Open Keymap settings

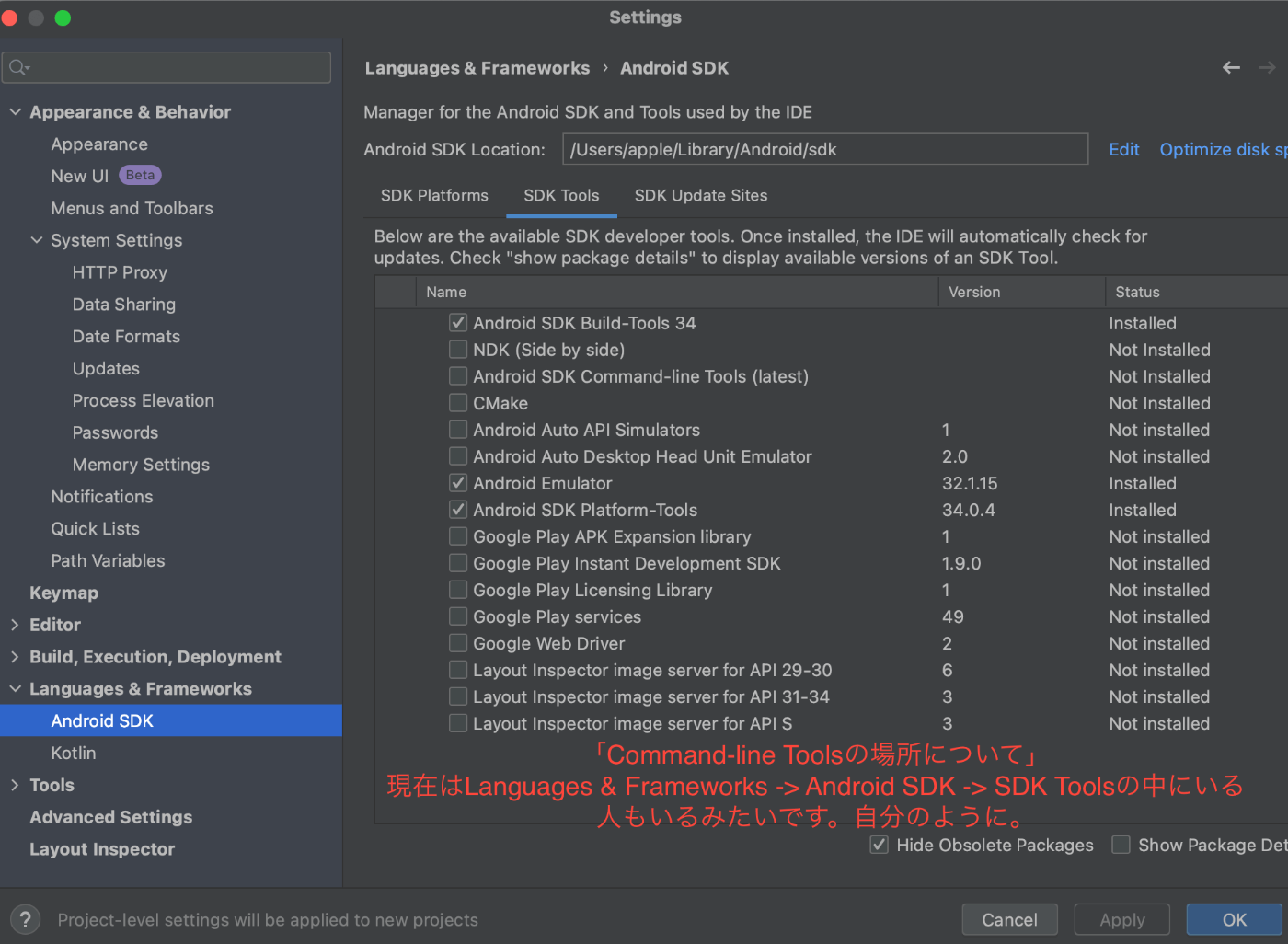(x=63, y=593)
